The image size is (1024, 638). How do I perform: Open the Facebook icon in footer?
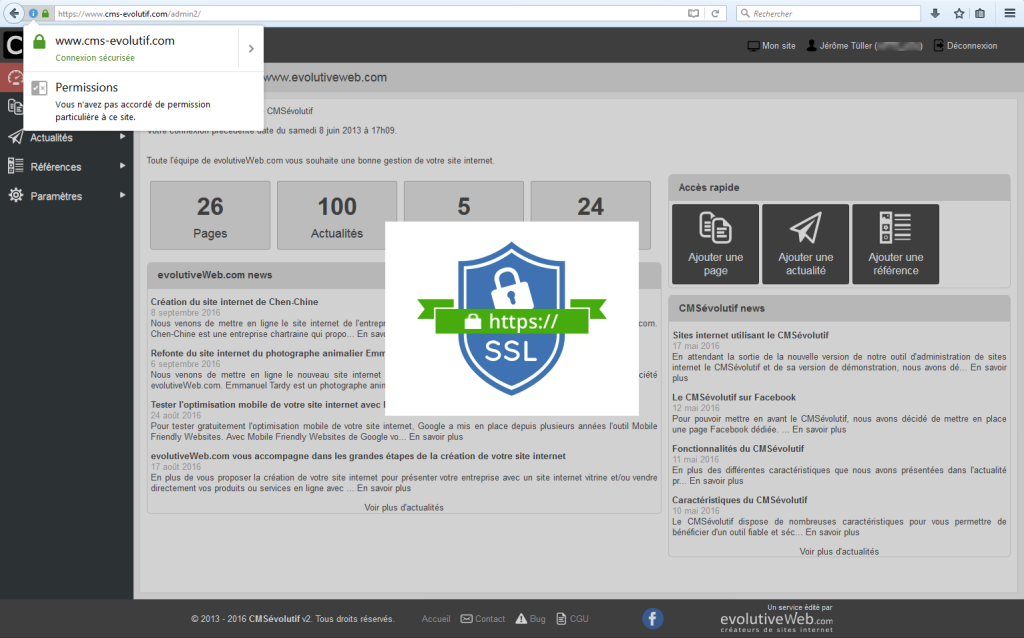[x=652, y=618]
